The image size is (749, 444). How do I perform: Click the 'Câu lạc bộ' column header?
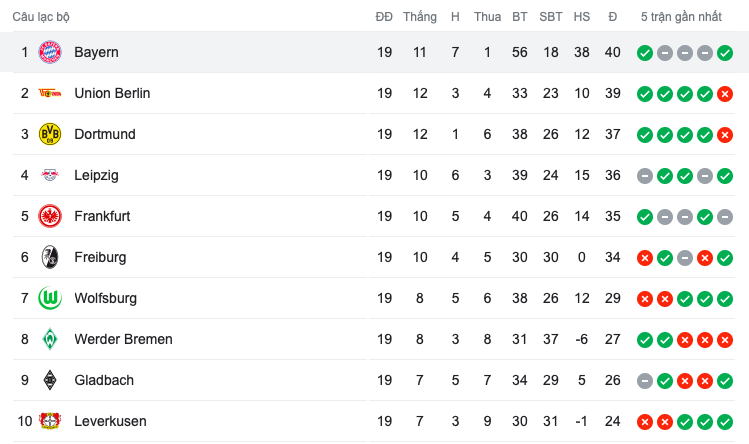click(41, 17)
